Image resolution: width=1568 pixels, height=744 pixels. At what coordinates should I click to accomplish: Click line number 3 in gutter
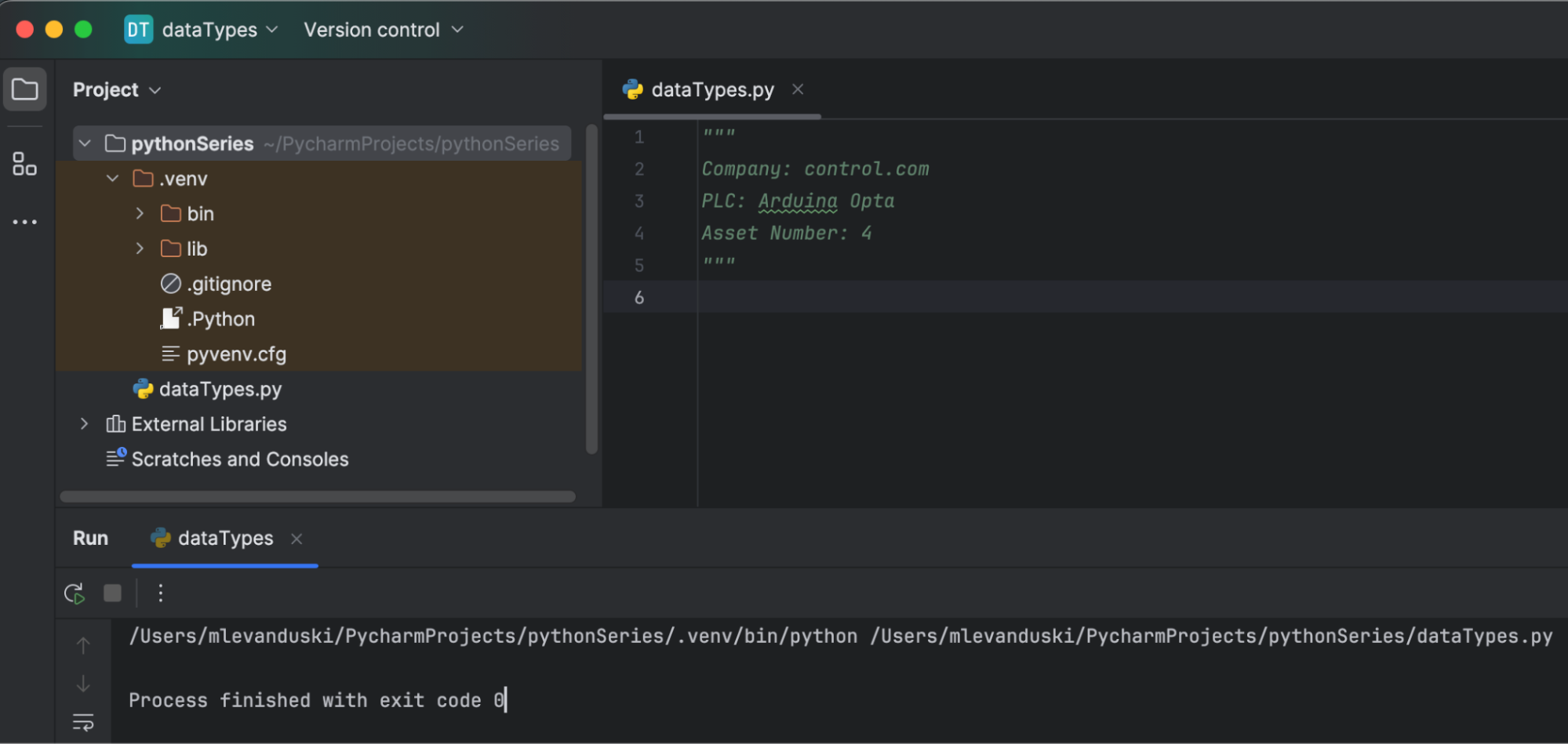pyautogui.click(x=639, y=201)
